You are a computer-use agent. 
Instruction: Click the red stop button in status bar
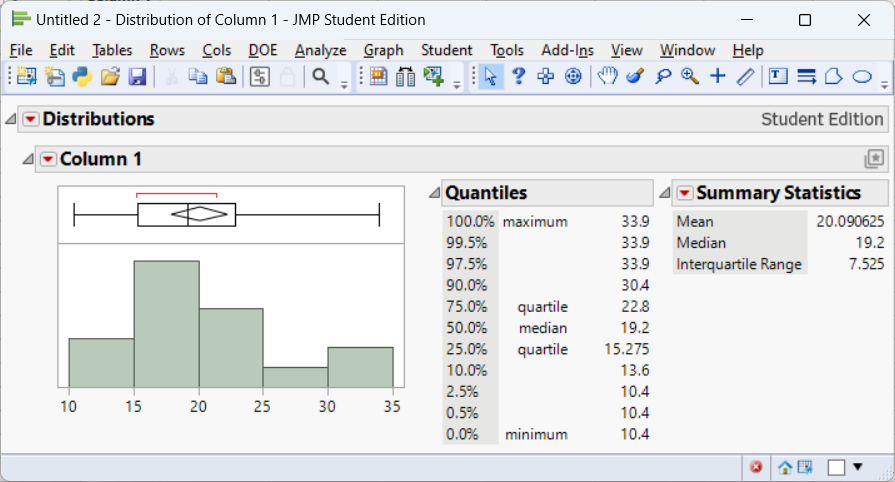pyautogui.click(x=757, y=467)
